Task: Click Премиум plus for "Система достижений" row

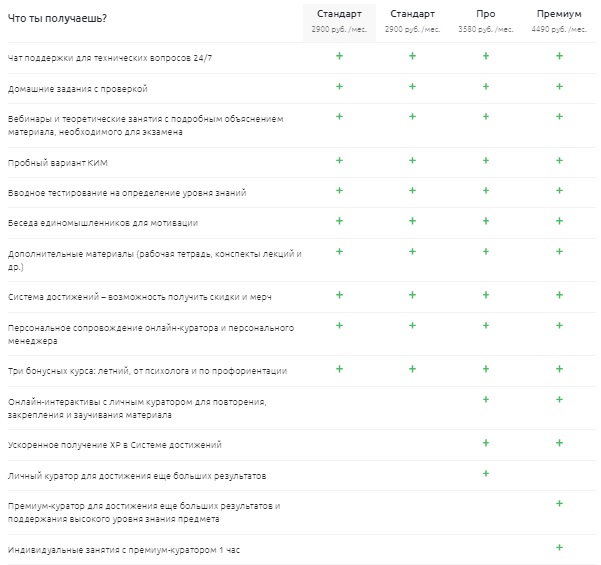Action: click(x=559, y=295)
